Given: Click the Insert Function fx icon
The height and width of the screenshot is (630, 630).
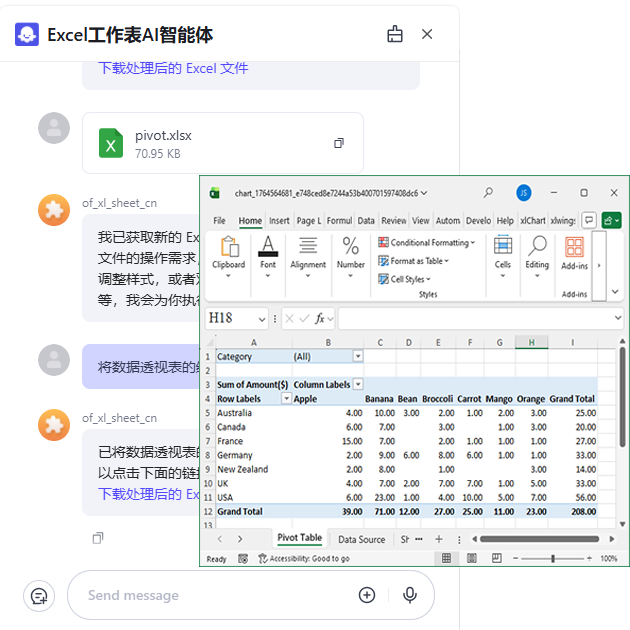Looking at the screenshot, I should tap(320, 319).
